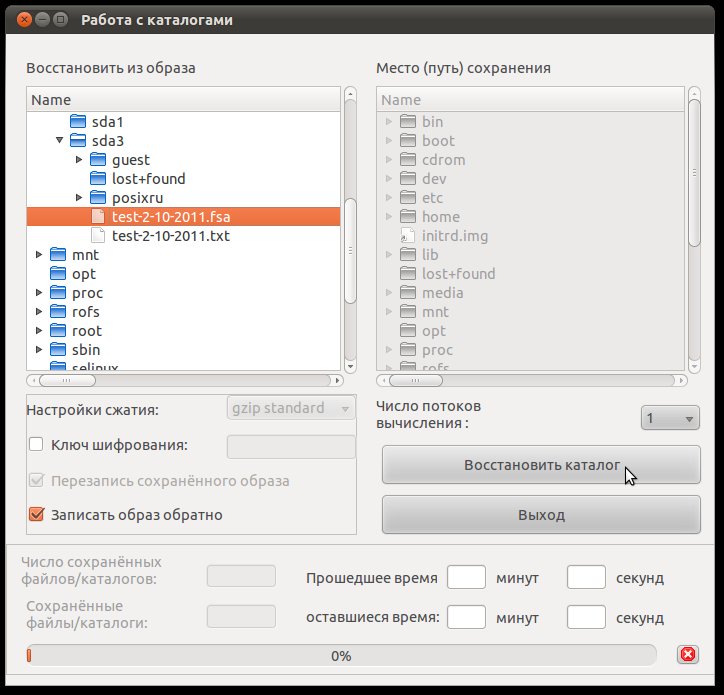Image resolution: width=724 pixels, height=695 pixels.
Task: Click the red cancel icon beside progress bar
Action: coord(688,654)
